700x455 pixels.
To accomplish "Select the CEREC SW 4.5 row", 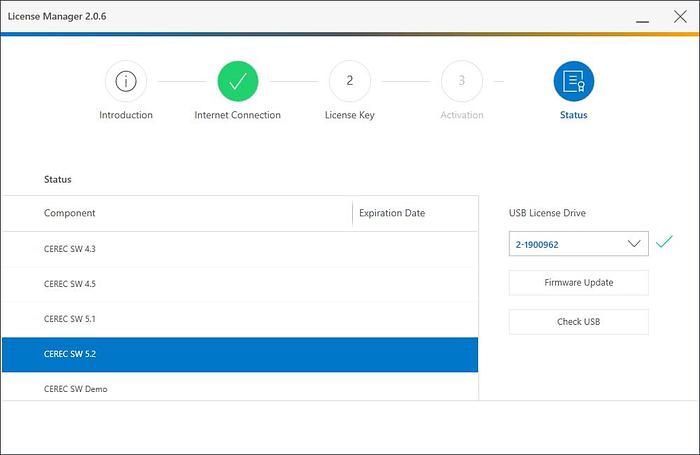I will coord(240,284).
